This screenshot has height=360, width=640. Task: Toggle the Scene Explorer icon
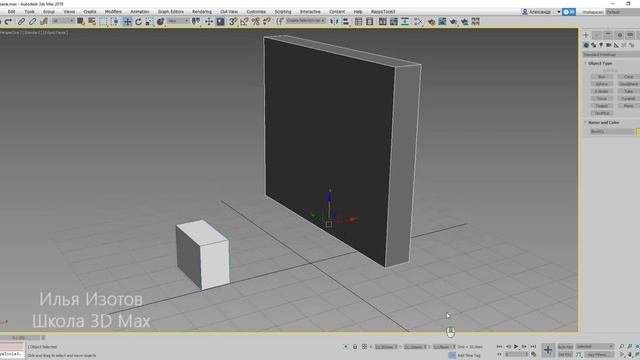pyautogui.click(x=358, y=22)
